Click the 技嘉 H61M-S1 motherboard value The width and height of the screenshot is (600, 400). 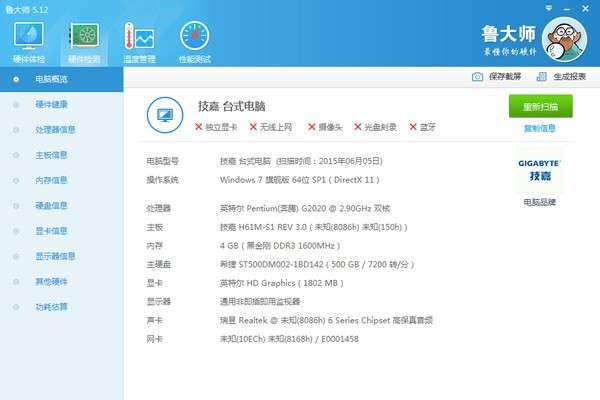(x=313, y=227)
